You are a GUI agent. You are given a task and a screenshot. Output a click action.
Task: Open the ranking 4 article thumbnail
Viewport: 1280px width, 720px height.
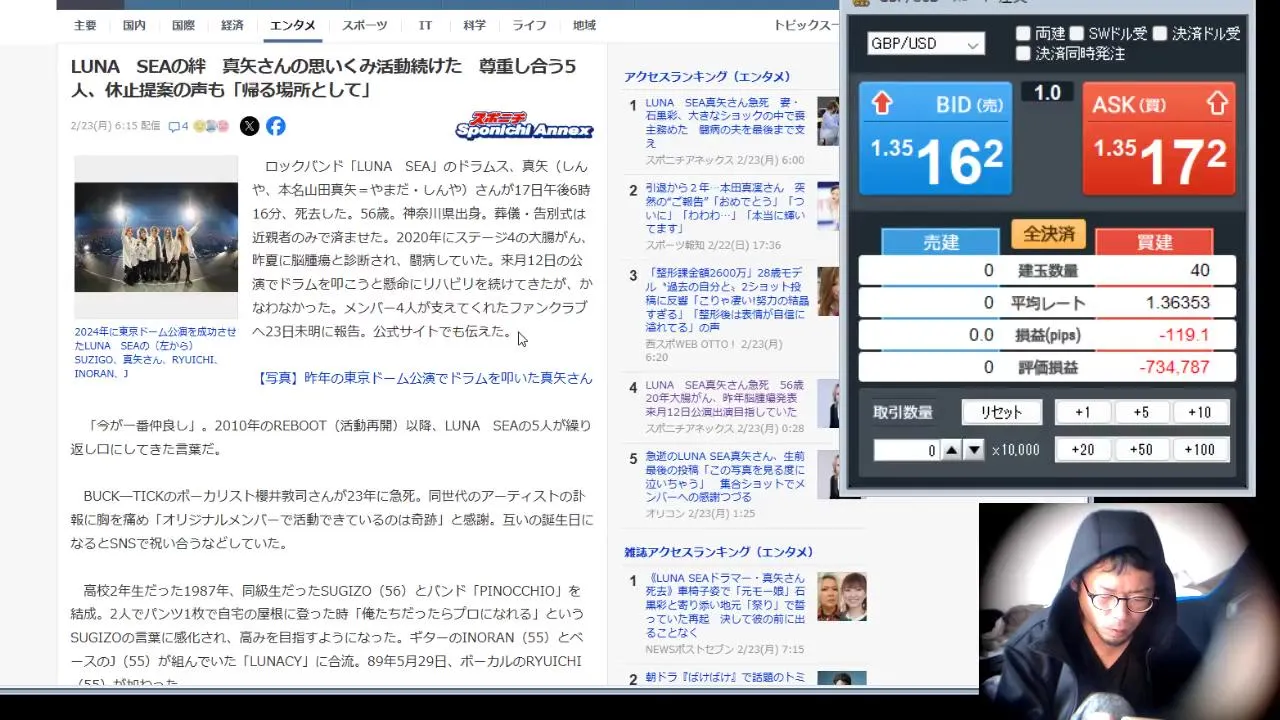tap(828, 403)
